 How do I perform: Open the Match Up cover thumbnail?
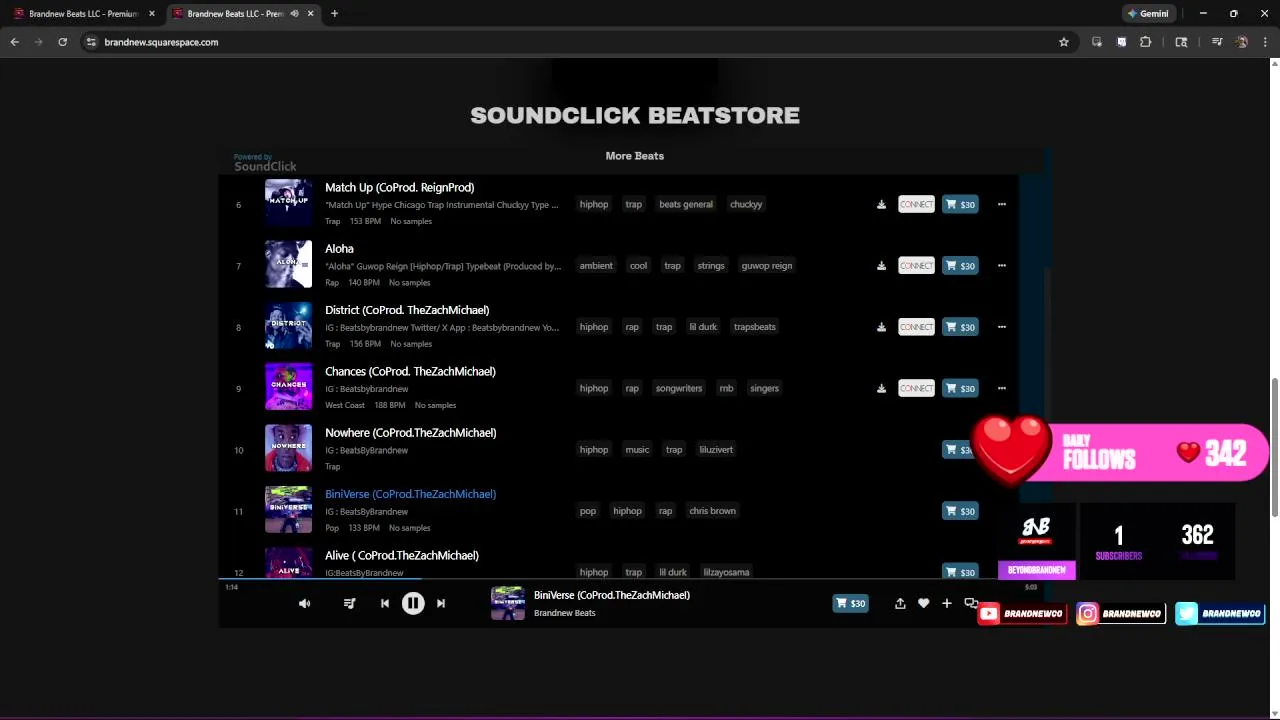coord(288,203)
